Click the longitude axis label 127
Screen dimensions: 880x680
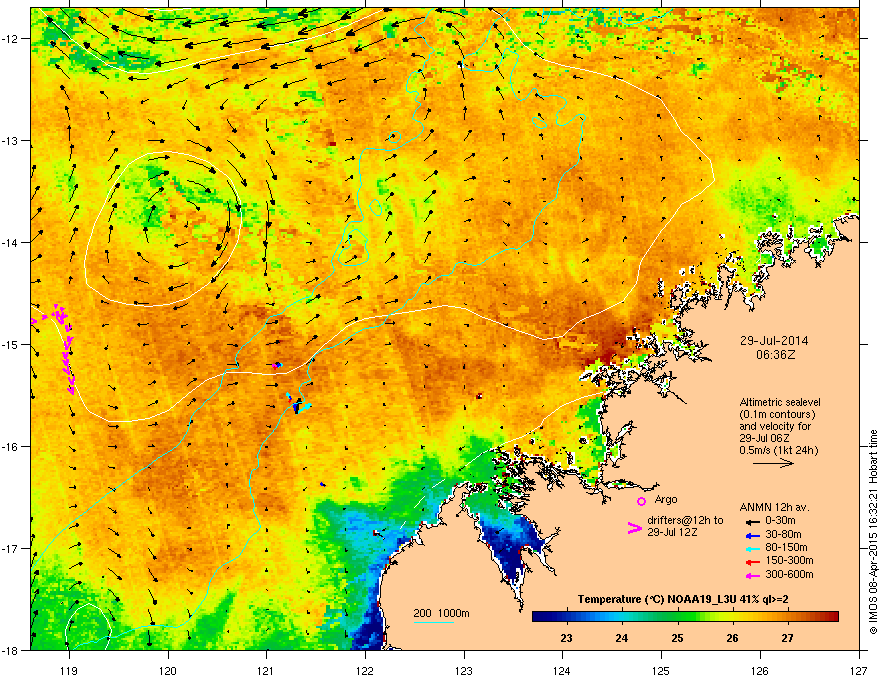point(858,671)
